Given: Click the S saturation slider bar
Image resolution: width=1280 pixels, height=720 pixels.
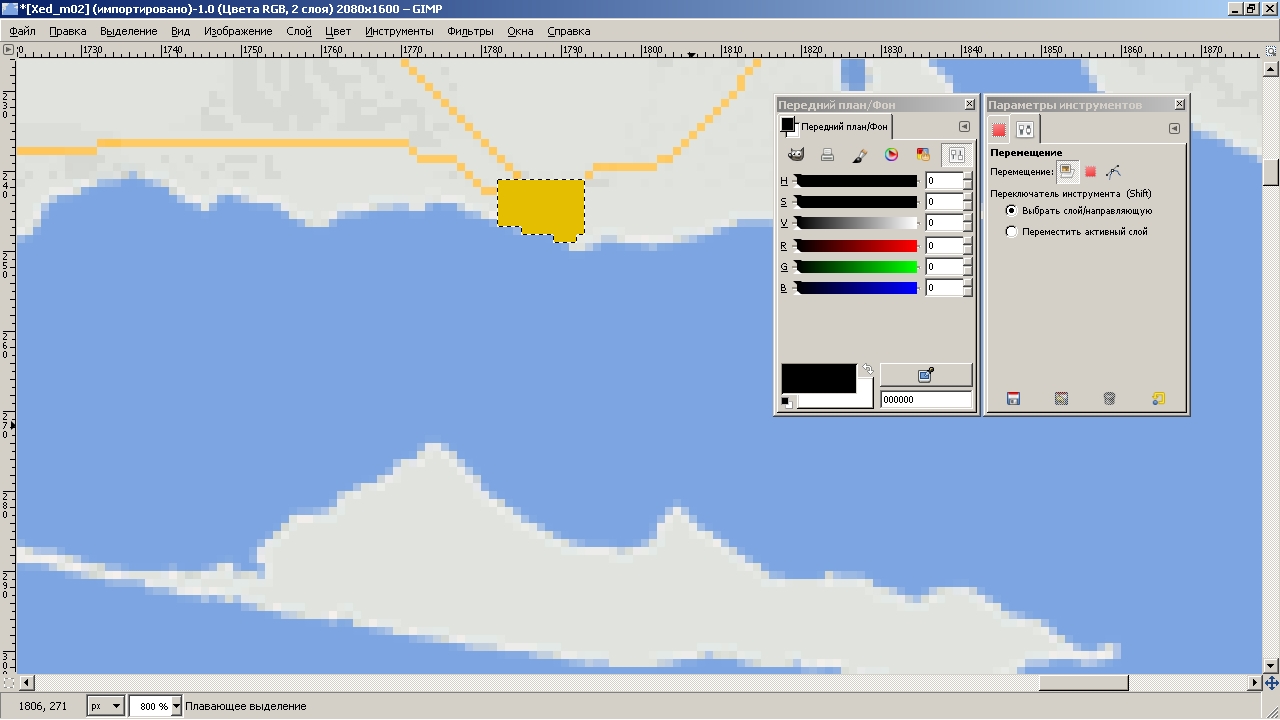Looking at the screenshot, I should (x=856, y=202).
